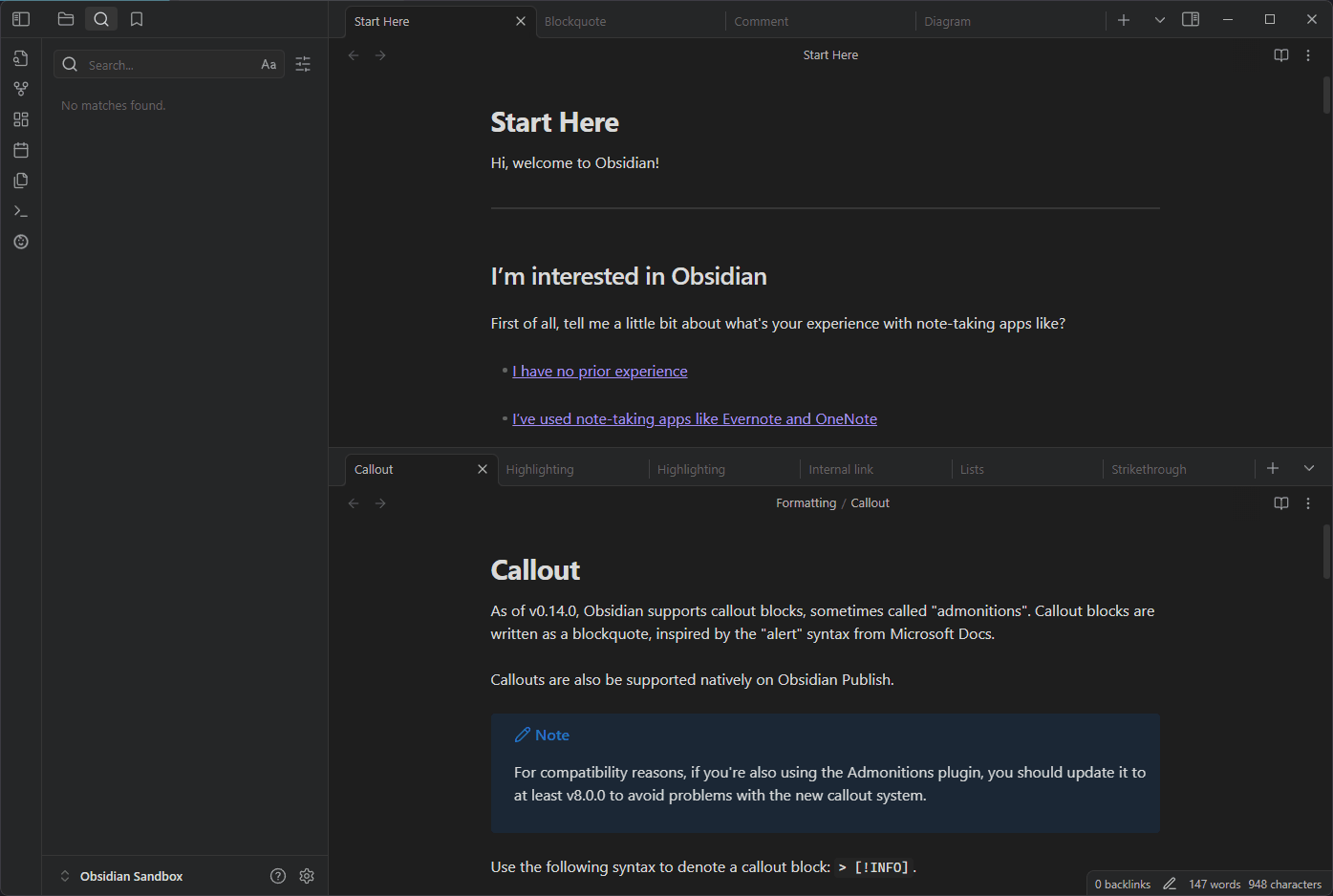Open the canvas icon in left ribbon
The width and height of the screenshot is (1333, 896).
(21, 119)
